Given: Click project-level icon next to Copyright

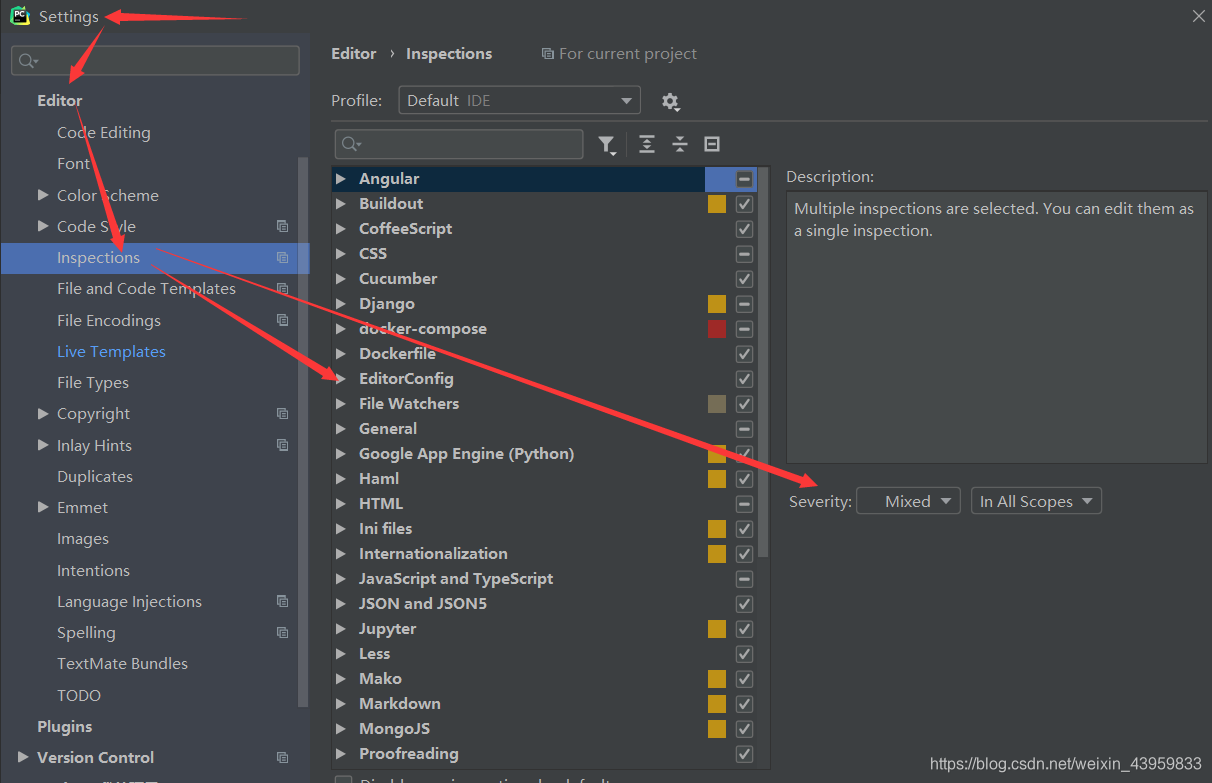Looking at the screenshot, I should 282,414.
